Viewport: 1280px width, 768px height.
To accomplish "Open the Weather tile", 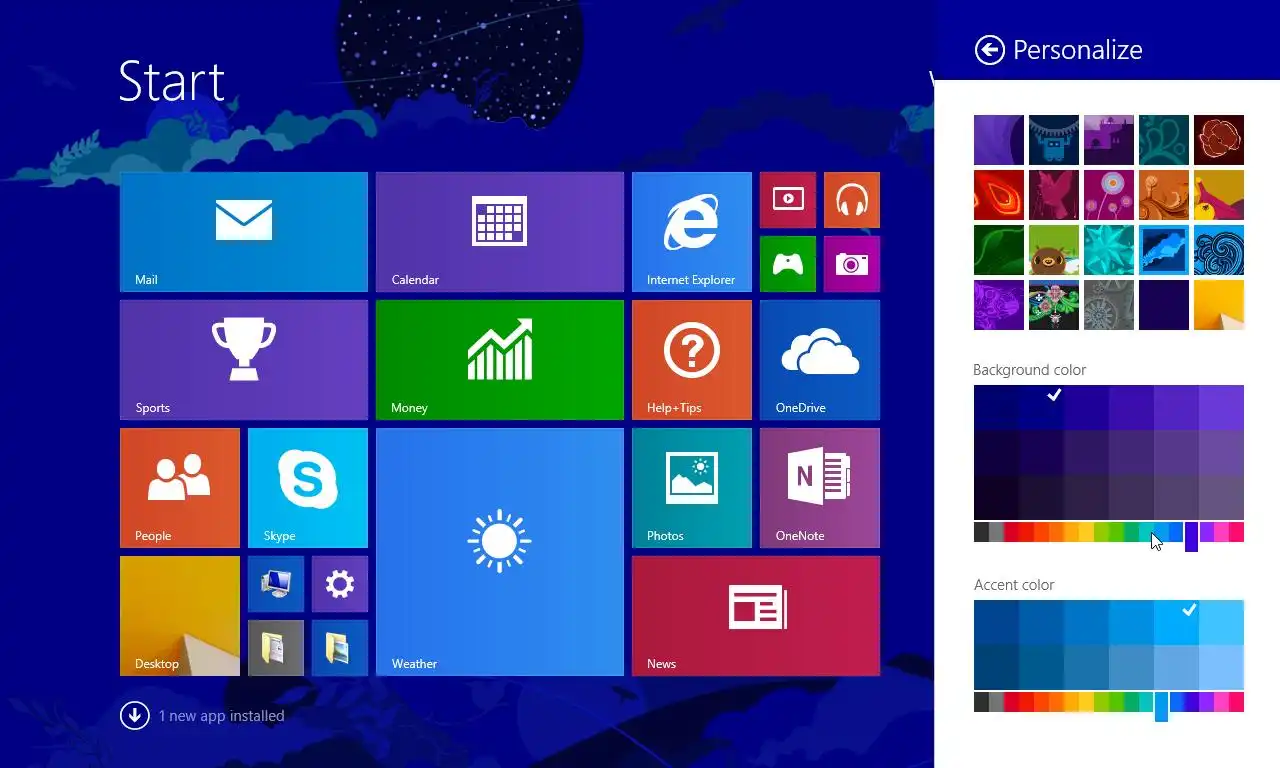I will click(x=500, y=552).
